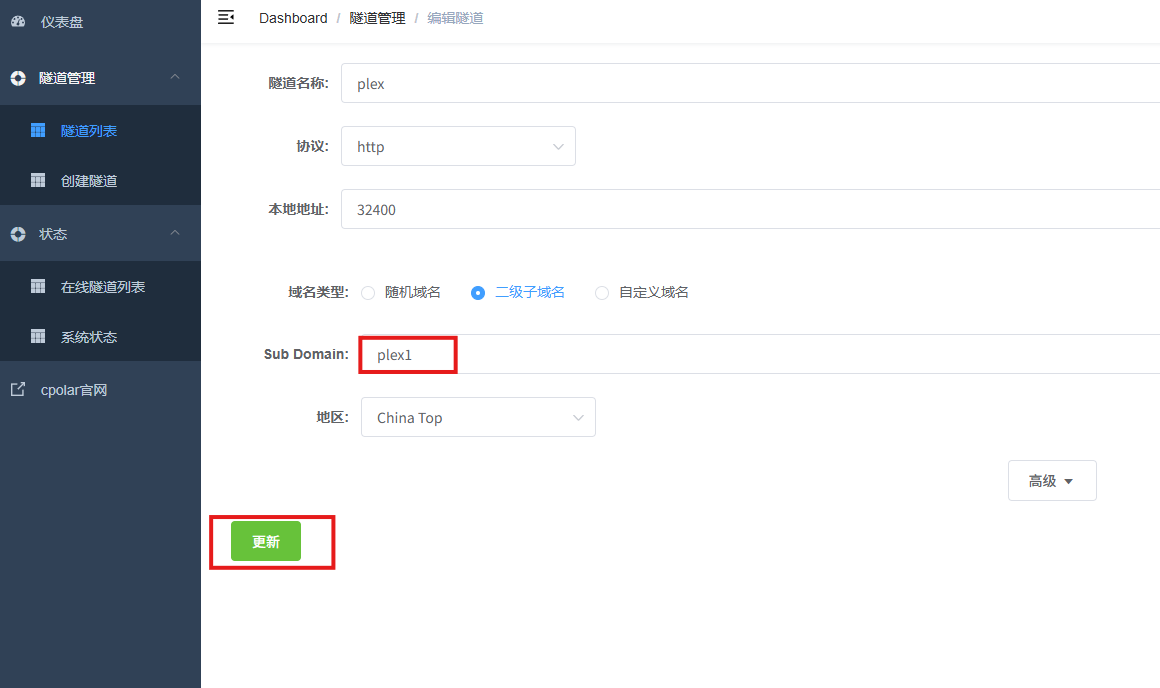Click the circular icon beside 隧道管理
This screenshot has height=688, width=1160.
(18, 78)
